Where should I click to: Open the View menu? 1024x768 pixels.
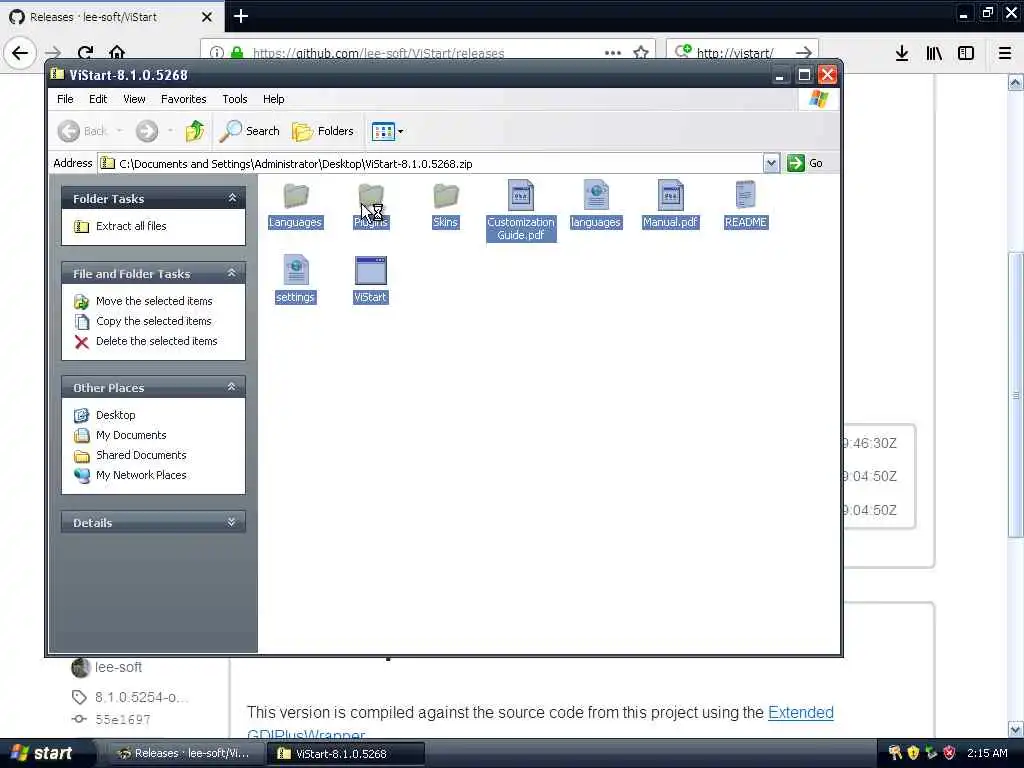click(134, 99)
